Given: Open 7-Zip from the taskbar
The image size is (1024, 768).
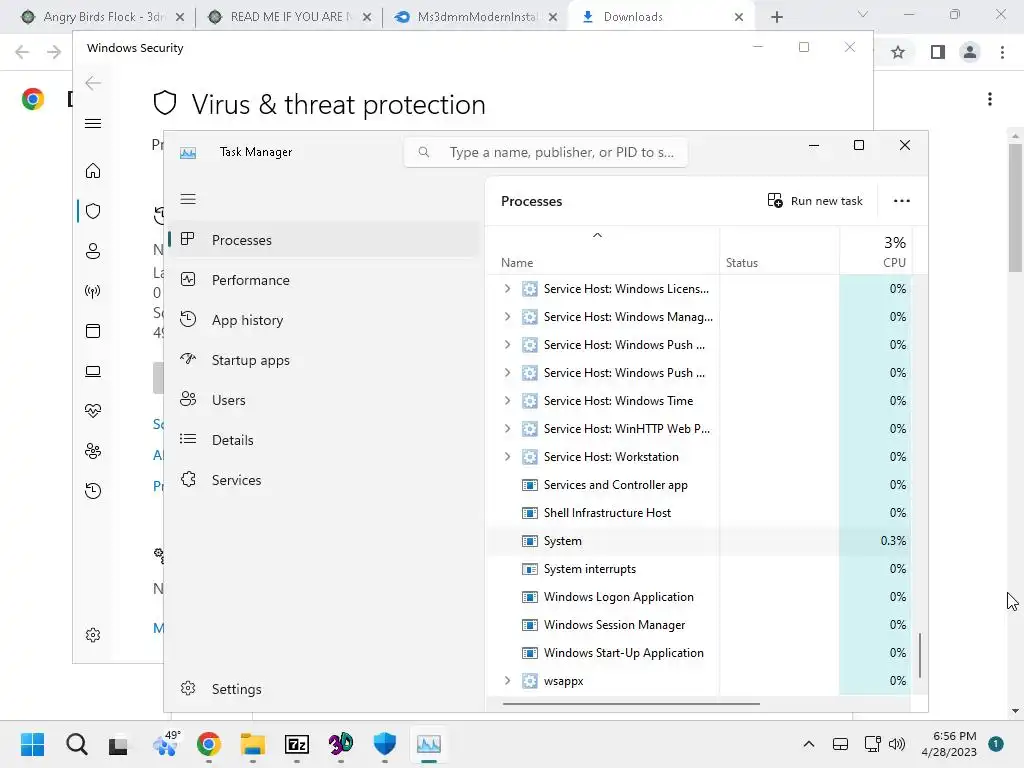Looking at the screenshot, I should pos(297,744).
